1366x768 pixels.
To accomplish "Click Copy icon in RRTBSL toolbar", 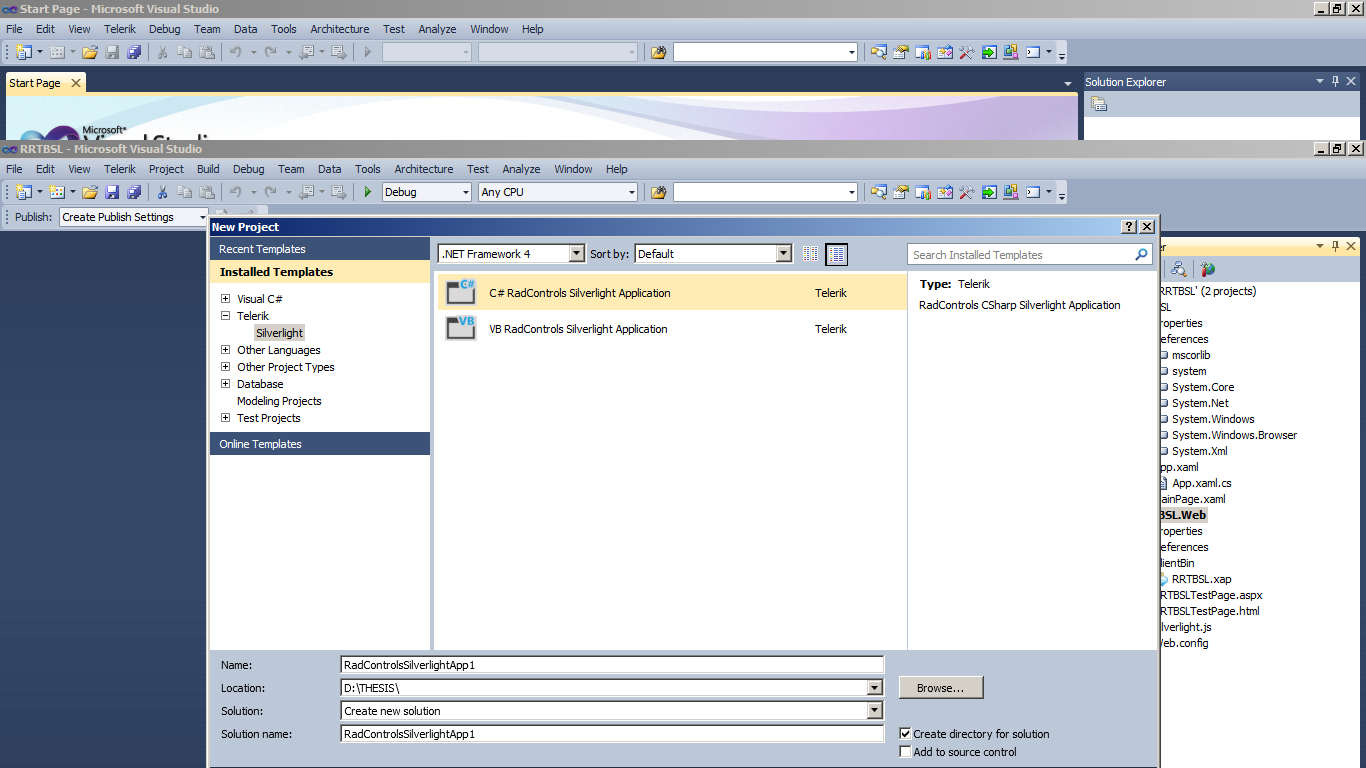I will [x=185, y=192].
